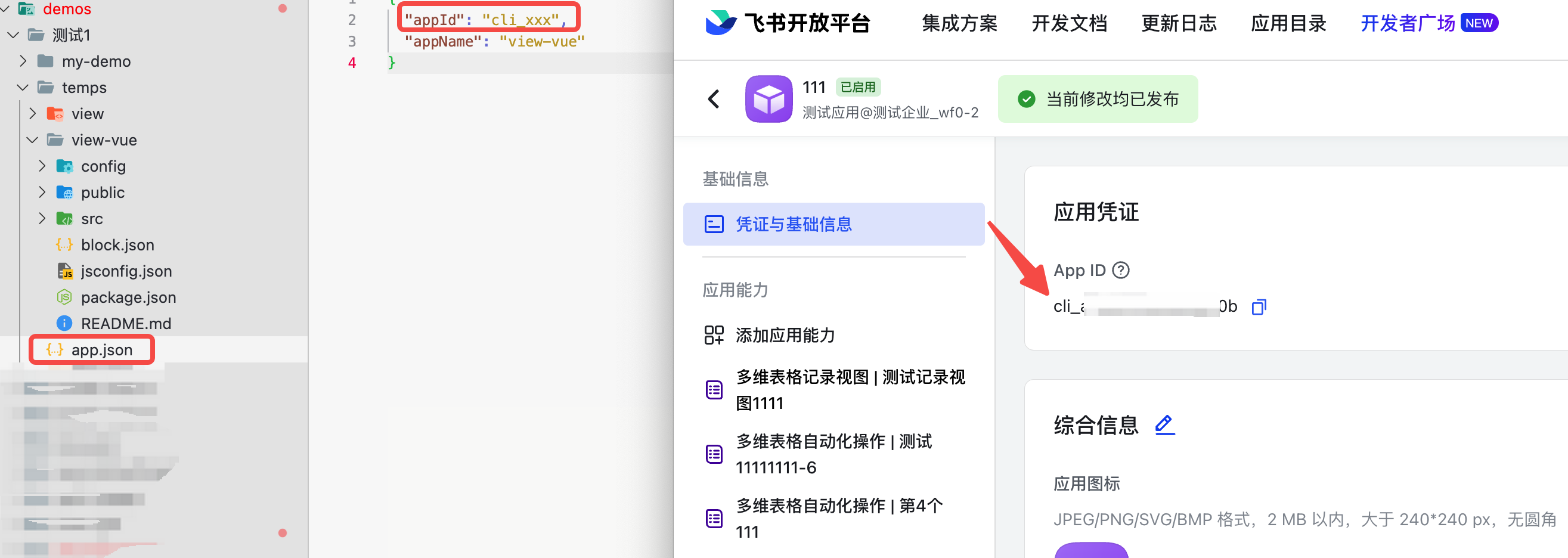Image resolution: width=1568 pixels, height=558 pixels.
Task: Open README.md via its info icon
Action: [x=64, y=323]
